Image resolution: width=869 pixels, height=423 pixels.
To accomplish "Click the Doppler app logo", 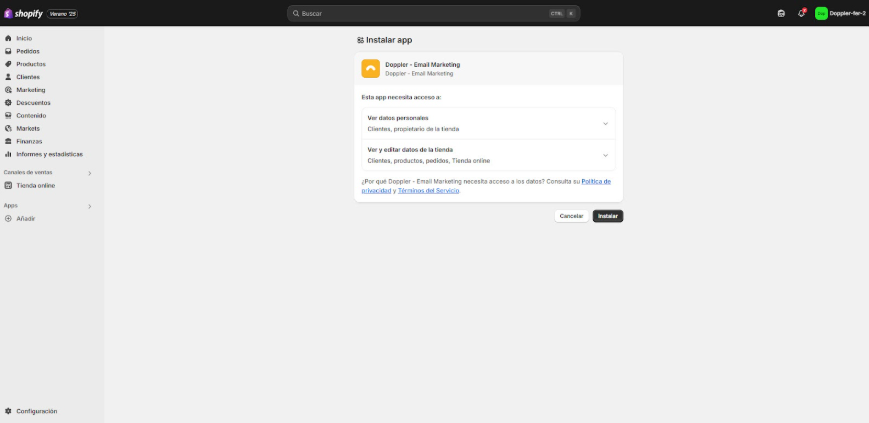I will click(370, 69).
